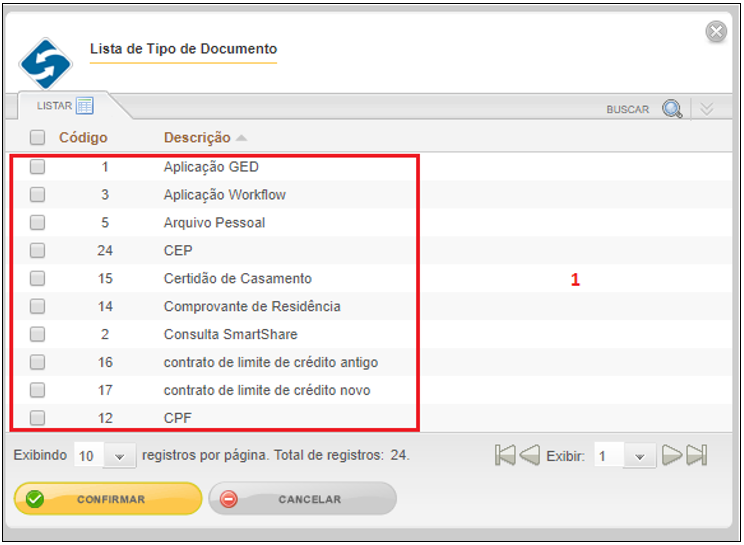Check the Aplicação GED row checkbox

[37, 166]
